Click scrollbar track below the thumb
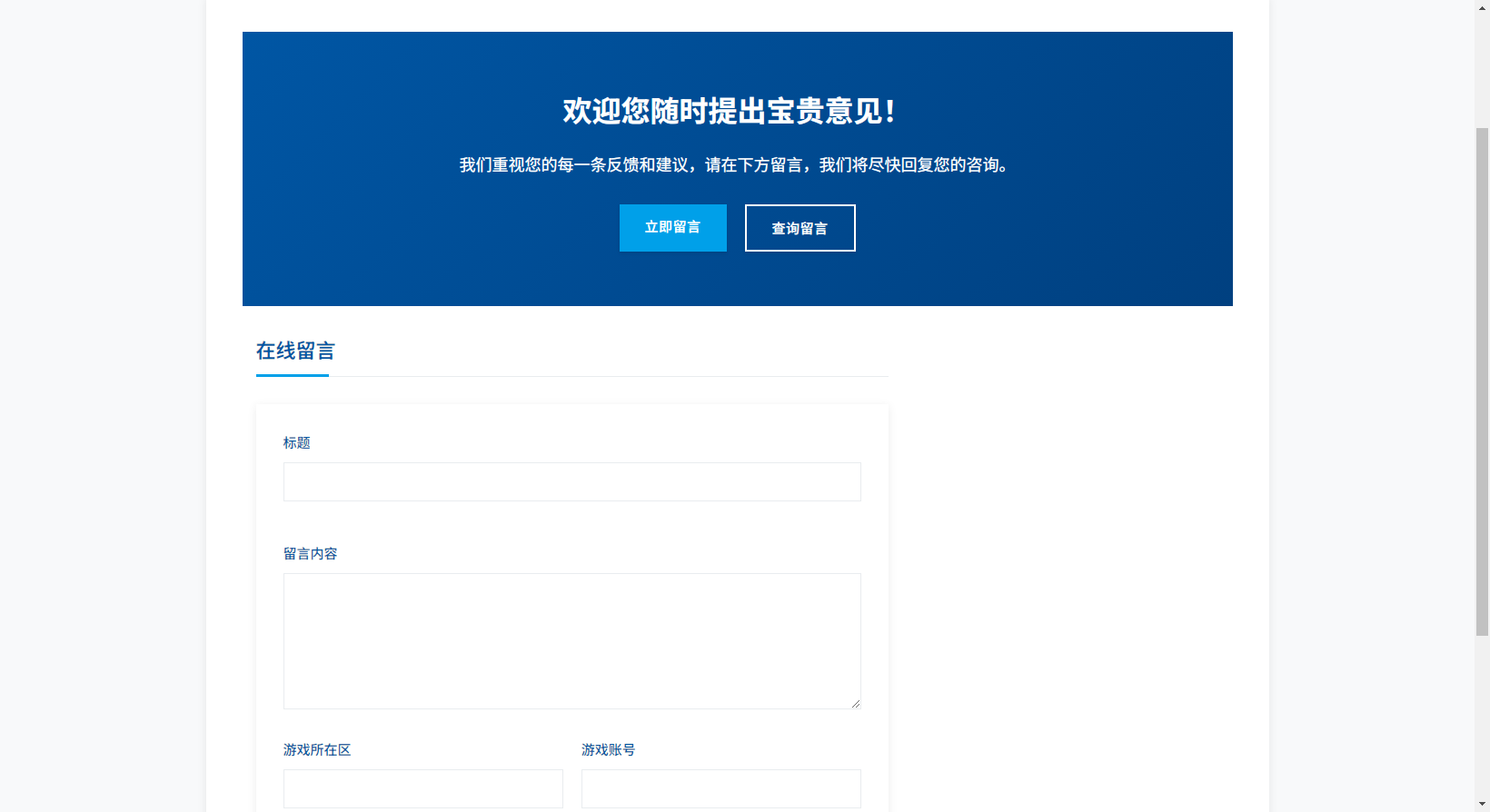Viewport: 1490px width, 812px height. click(x=1482, y=718)
